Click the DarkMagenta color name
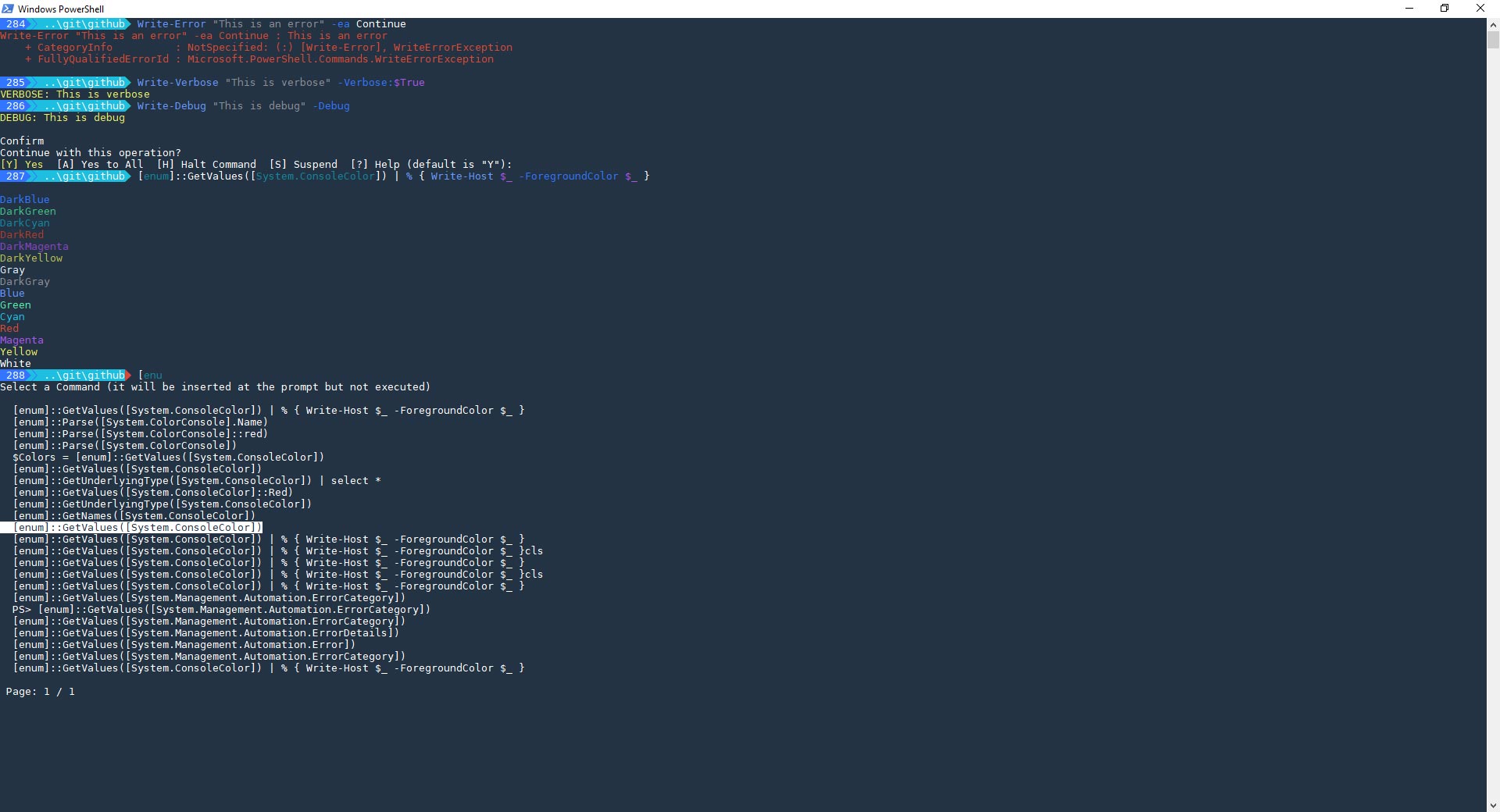Image resolution: width=1500 pixels, height=812 pixels. (33, 247)
